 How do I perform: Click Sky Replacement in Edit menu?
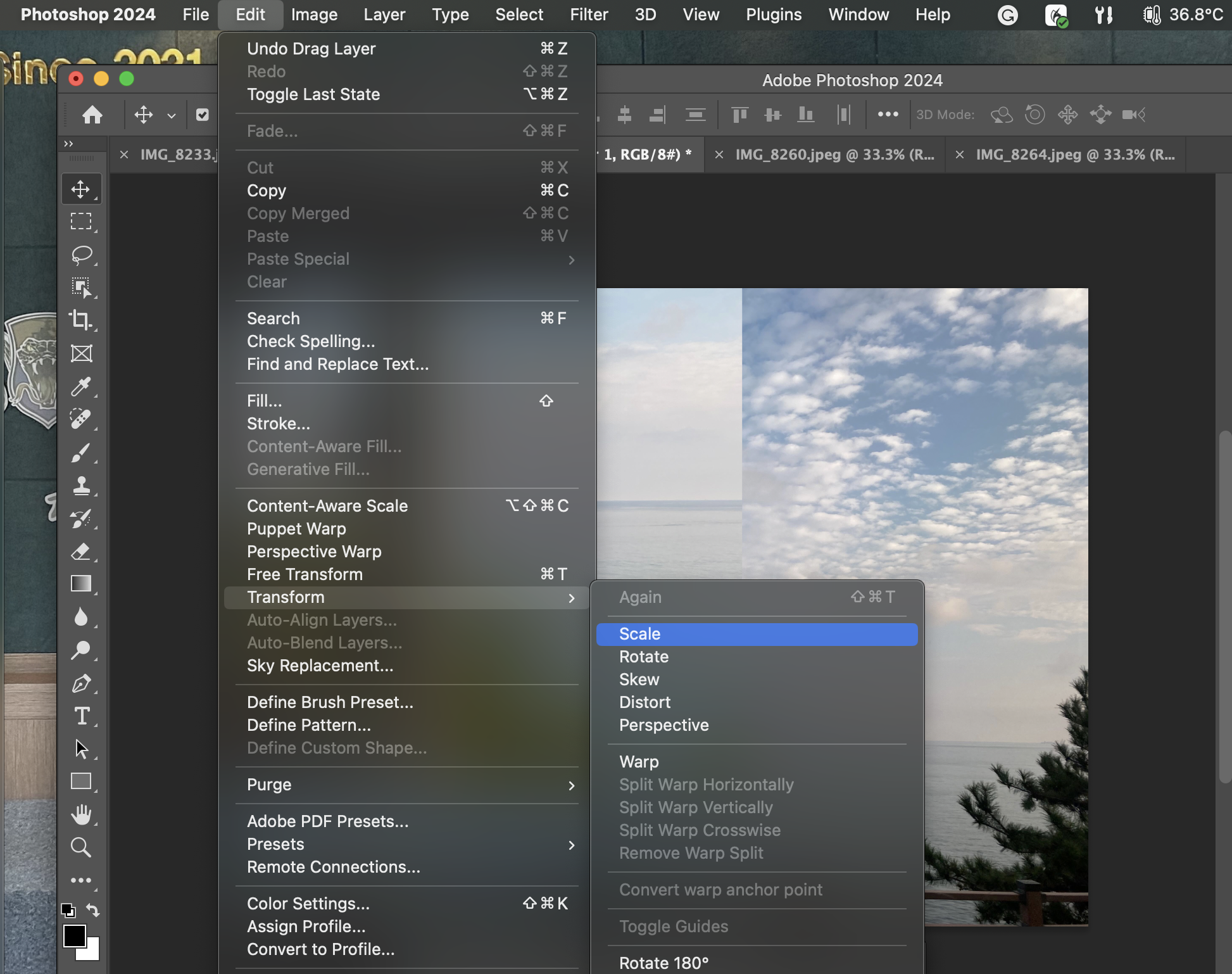click(320, 666)
